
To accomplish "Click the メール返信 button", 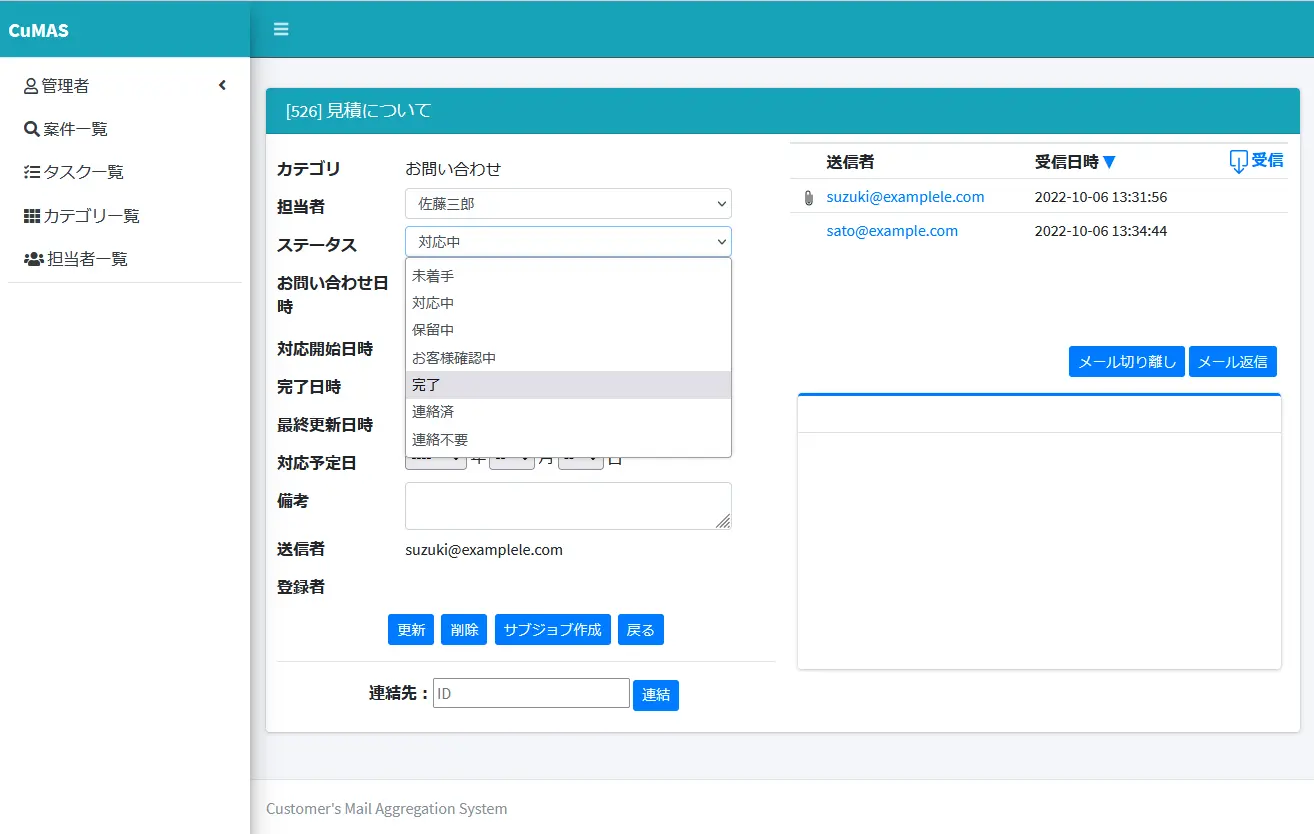I will coord(1233,362).
